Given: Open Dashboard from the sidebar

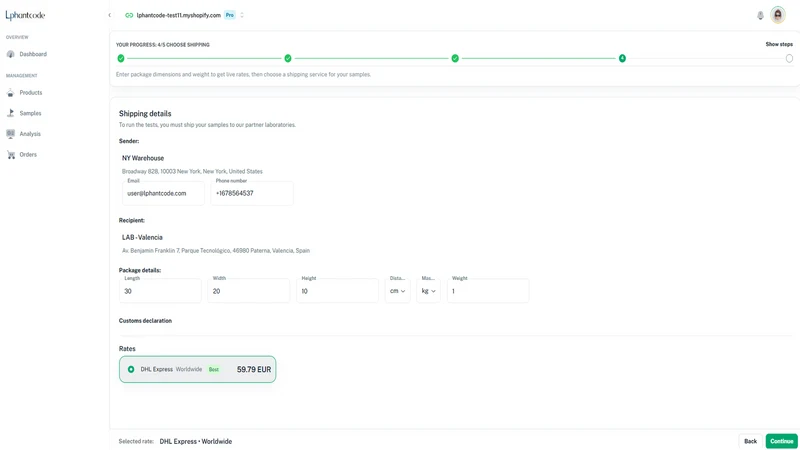Looking at the screenshot, I should pyautogui.click(x=33, y=54).
